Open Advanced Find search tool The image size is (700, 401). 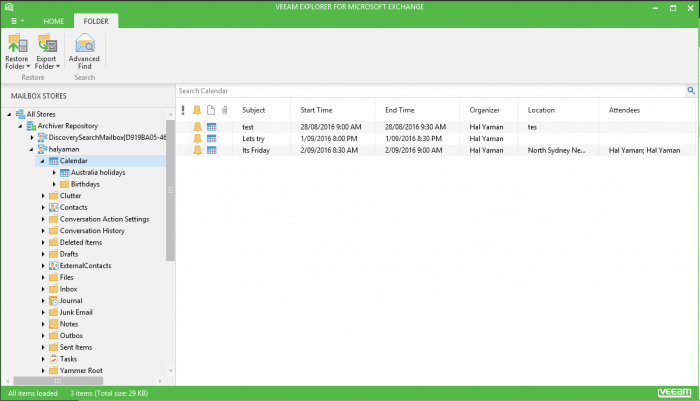tap(84, 51)
